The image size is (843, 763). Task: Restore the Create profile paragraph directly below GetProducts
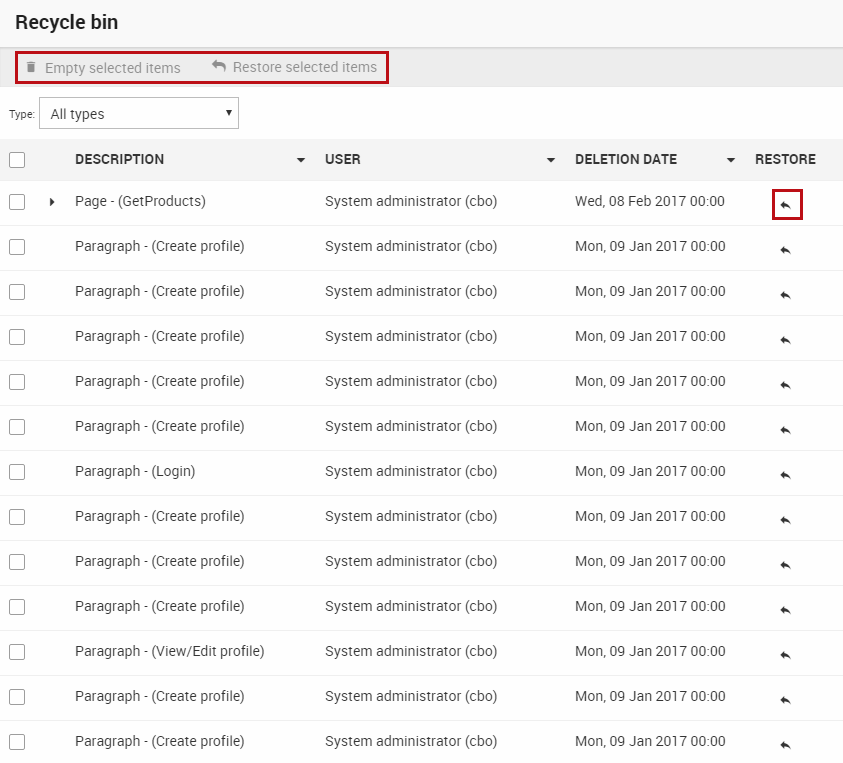point(786,249)
